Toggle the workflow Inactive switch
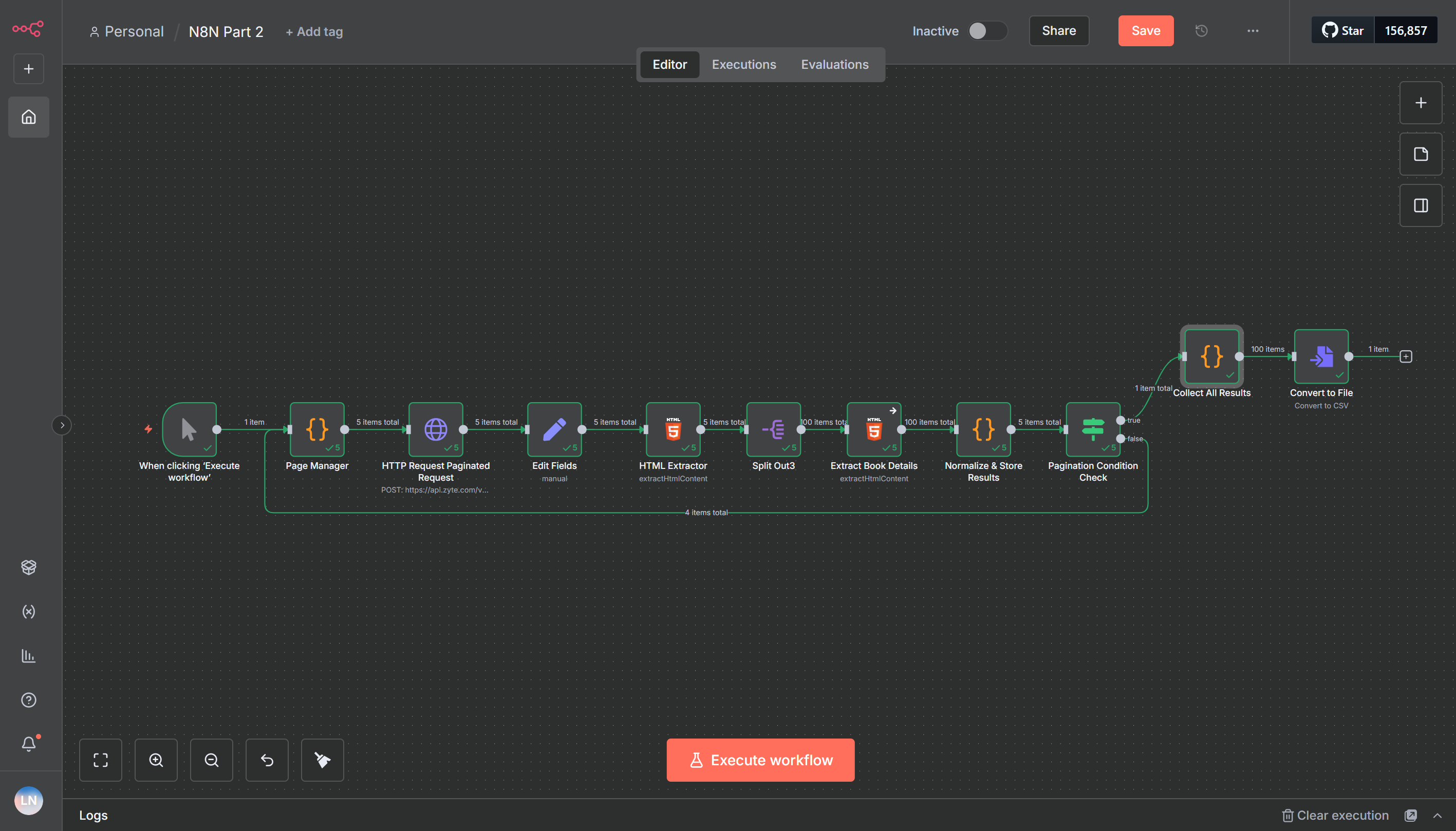Viewport: 1456px width, 831px height. [x=987, y=31]
